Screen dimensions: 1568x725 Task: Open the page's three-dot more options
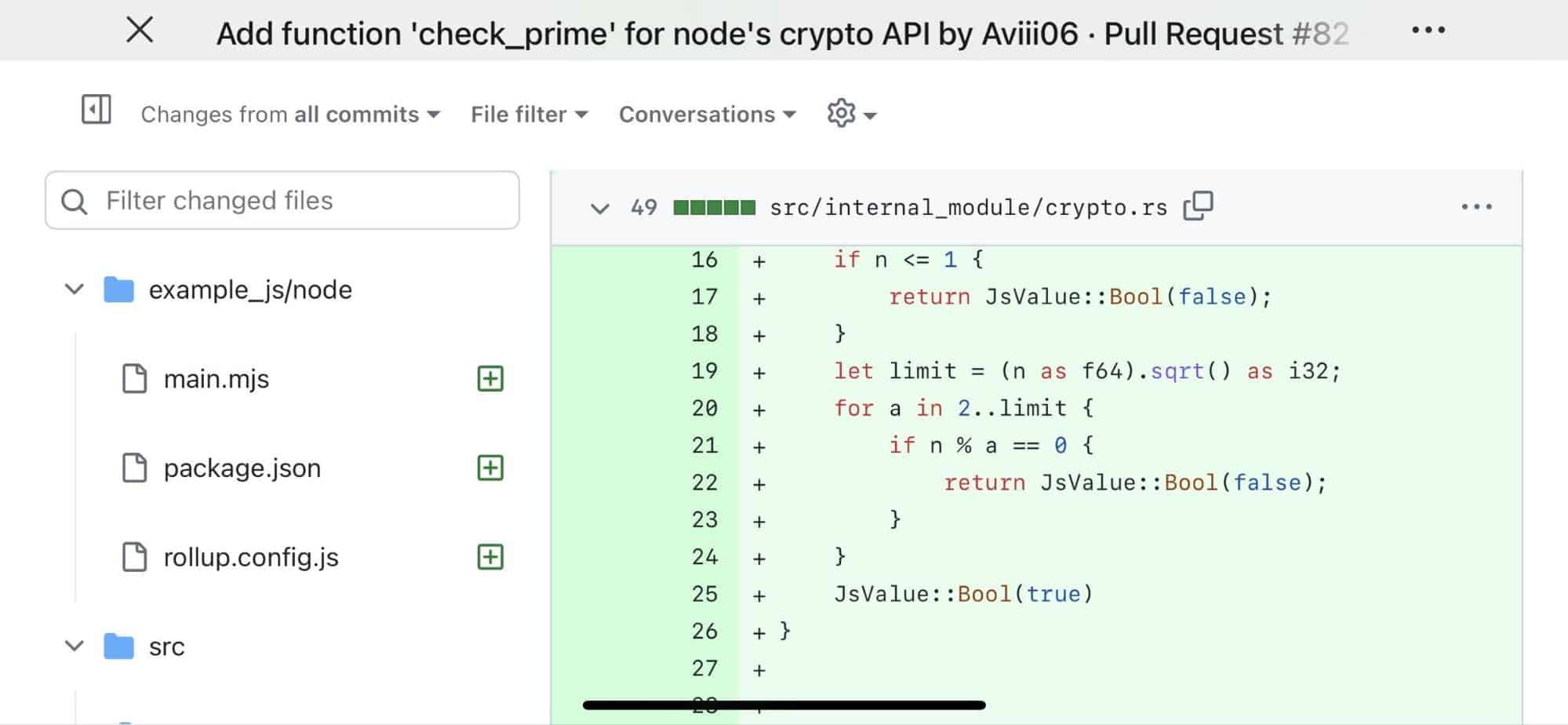1428,31
